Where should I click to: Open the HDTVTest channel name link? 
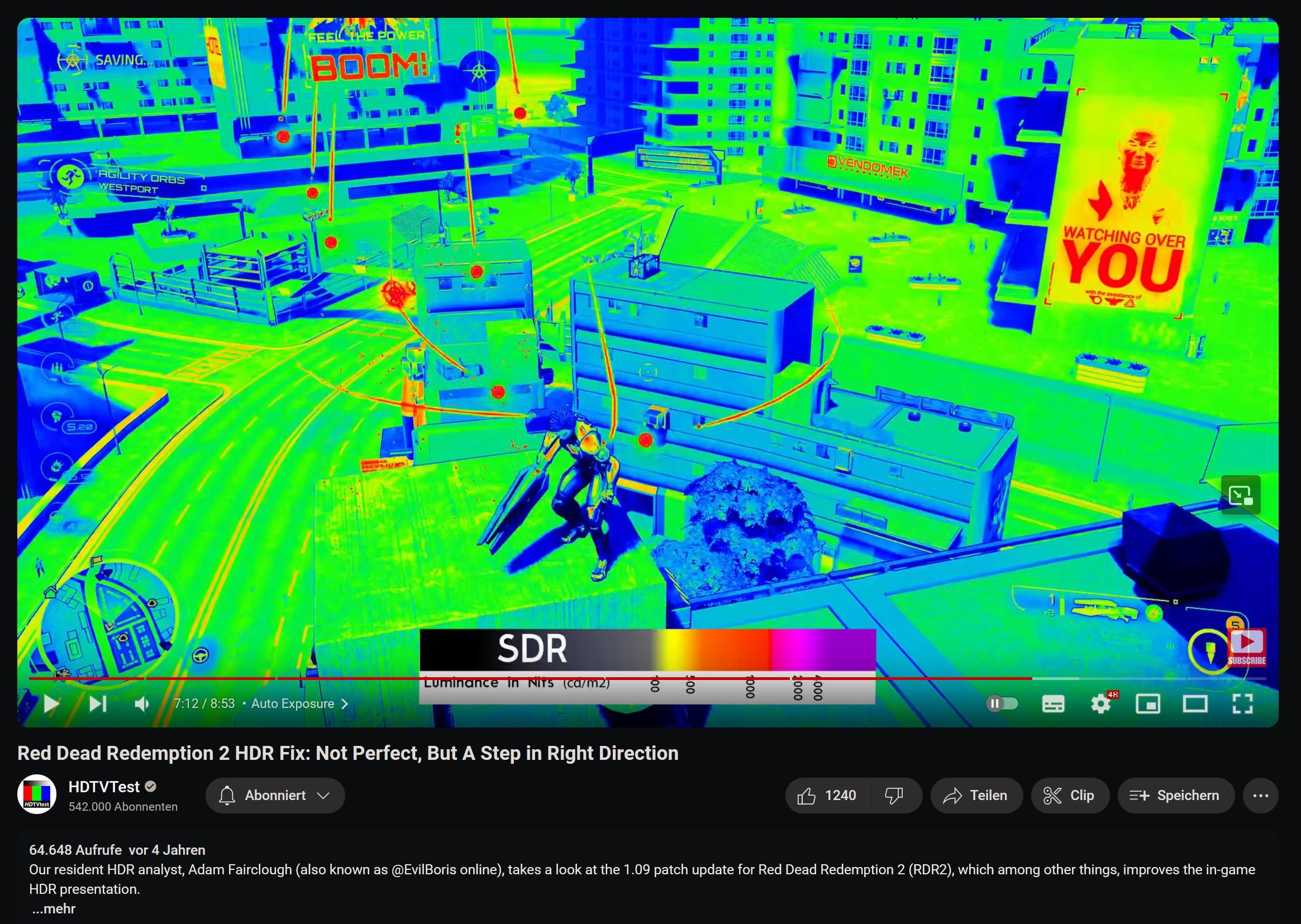tap(103, 787)
